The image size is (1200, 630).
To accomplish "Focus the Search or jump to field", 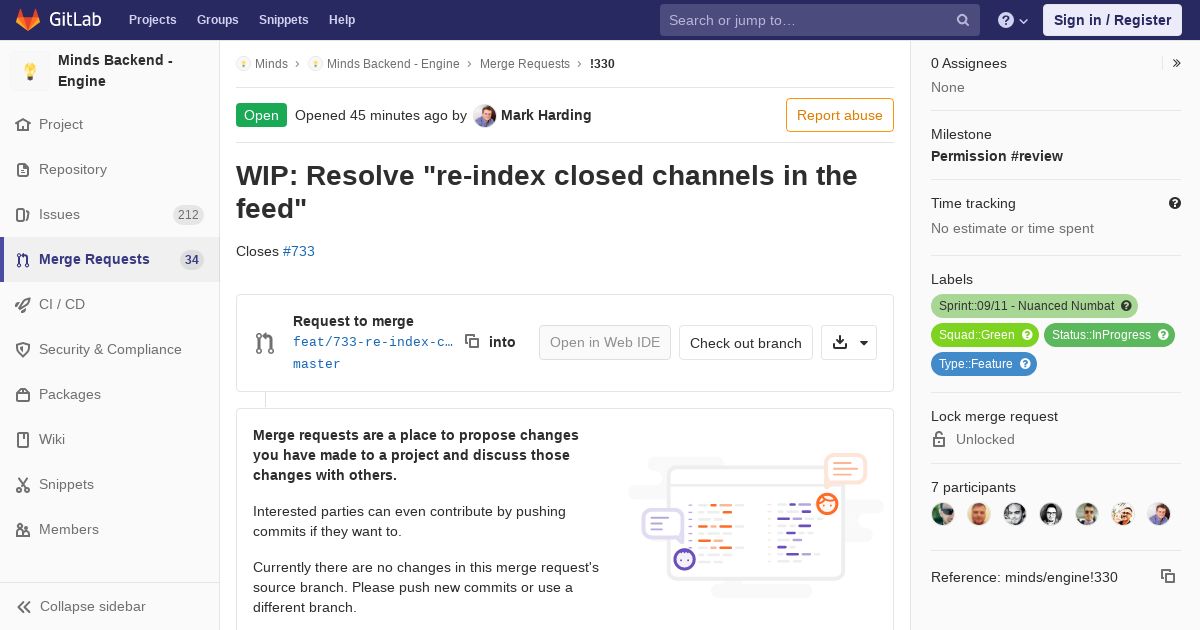I will click(820, 20).
